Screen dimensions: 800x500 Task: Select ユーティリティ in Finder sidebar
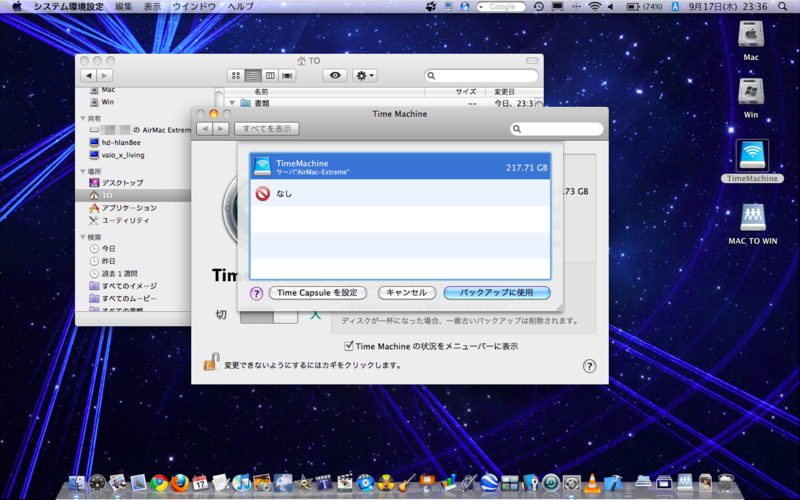(x=125, y=220)
